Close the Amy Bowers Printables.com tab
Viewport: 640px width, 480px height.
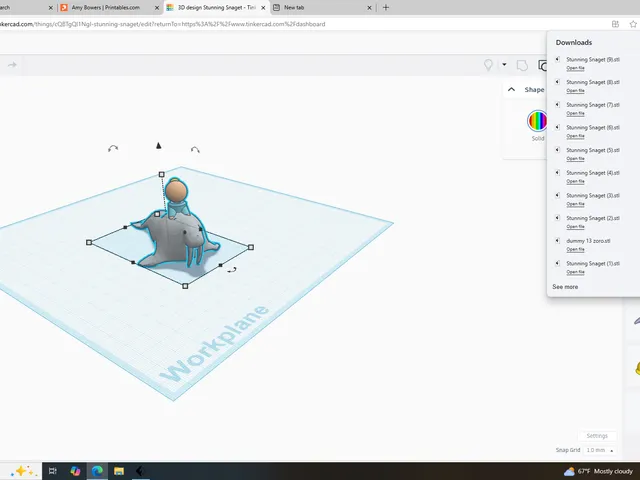click(157, 8)
